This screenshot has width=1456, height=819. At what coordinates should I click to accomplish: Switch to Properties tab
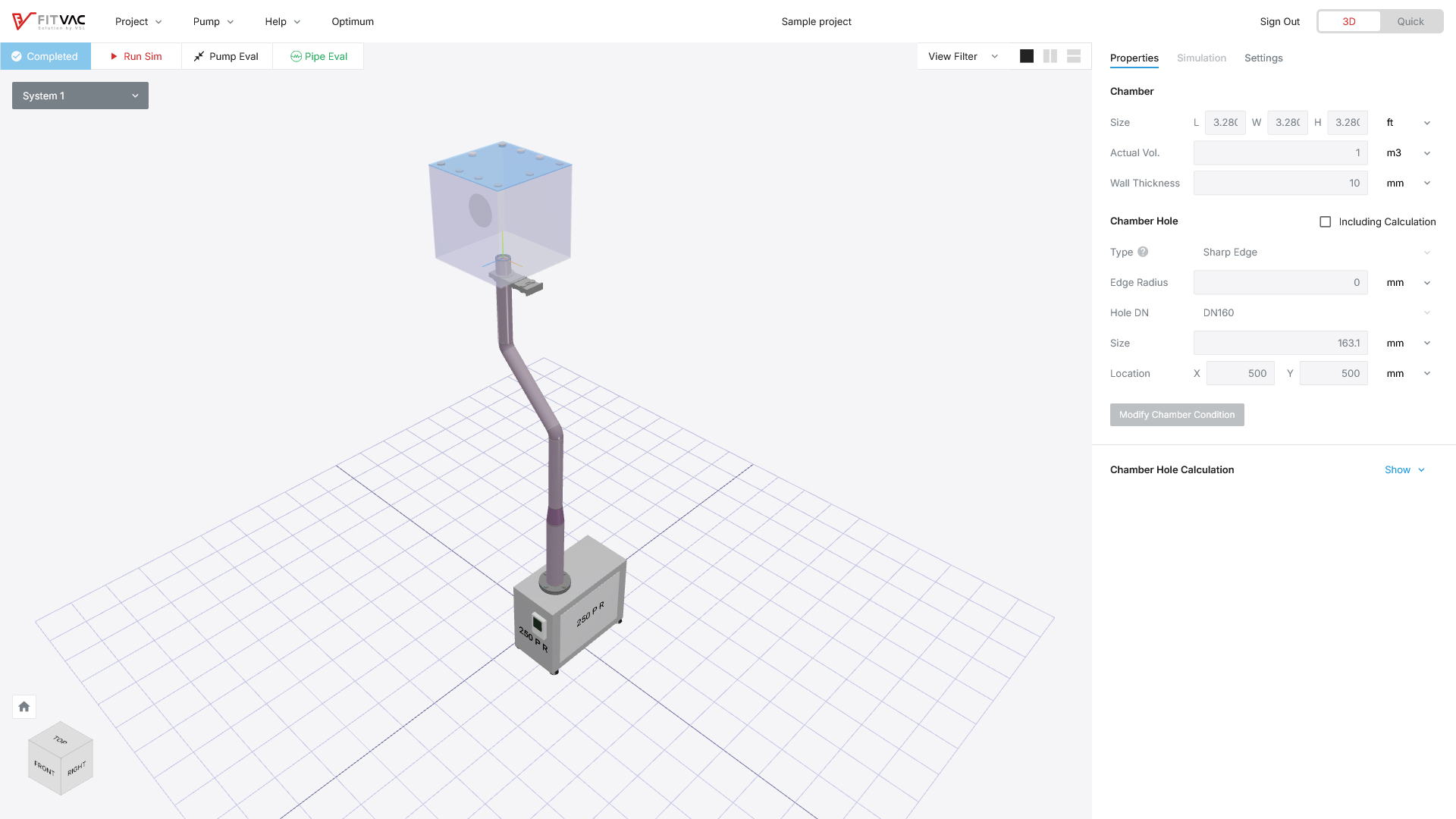tap(1134, 58)
